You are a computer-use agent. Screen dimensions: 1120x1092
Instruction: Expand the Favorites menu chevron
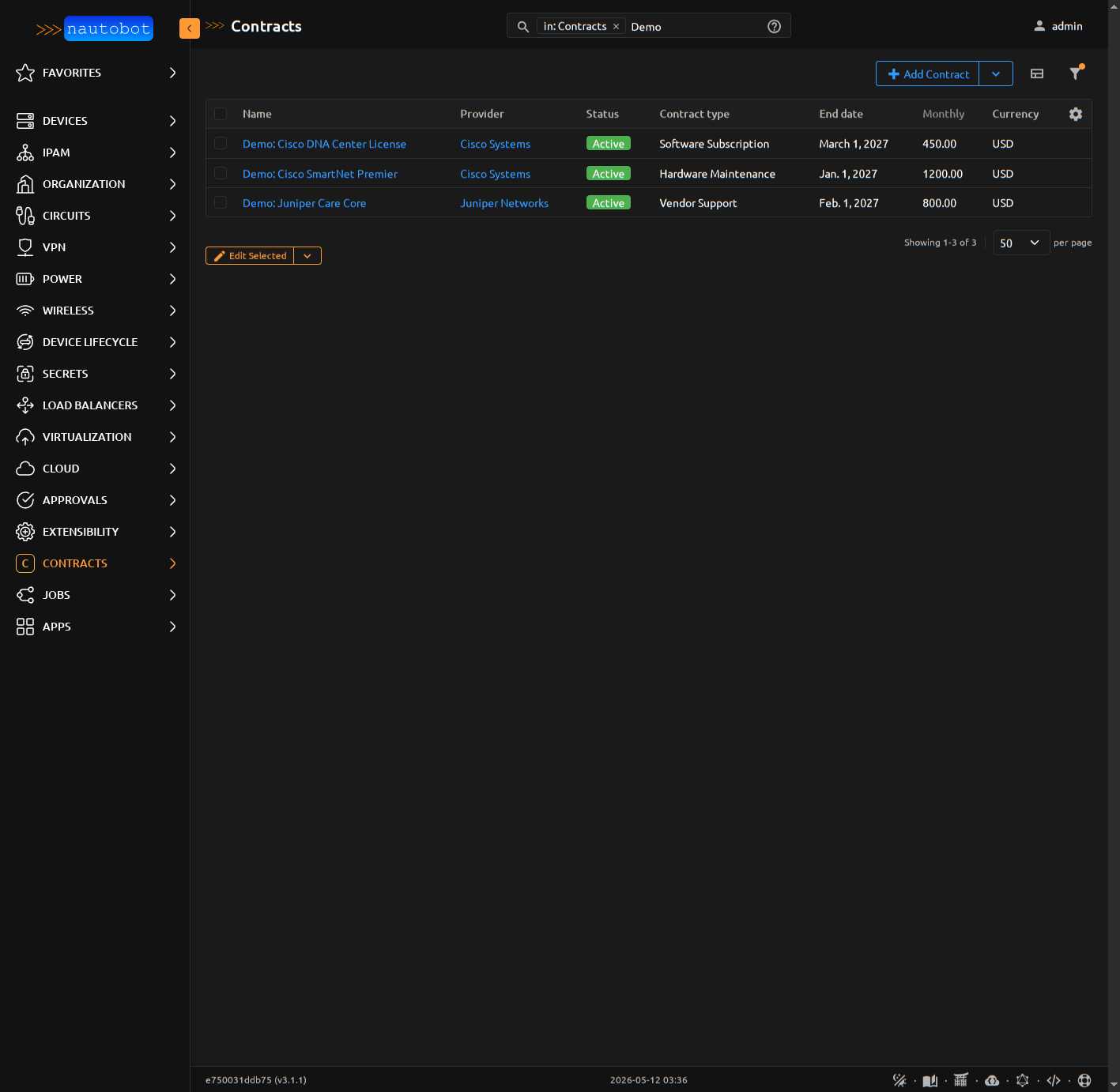click(x=172, y=73)
